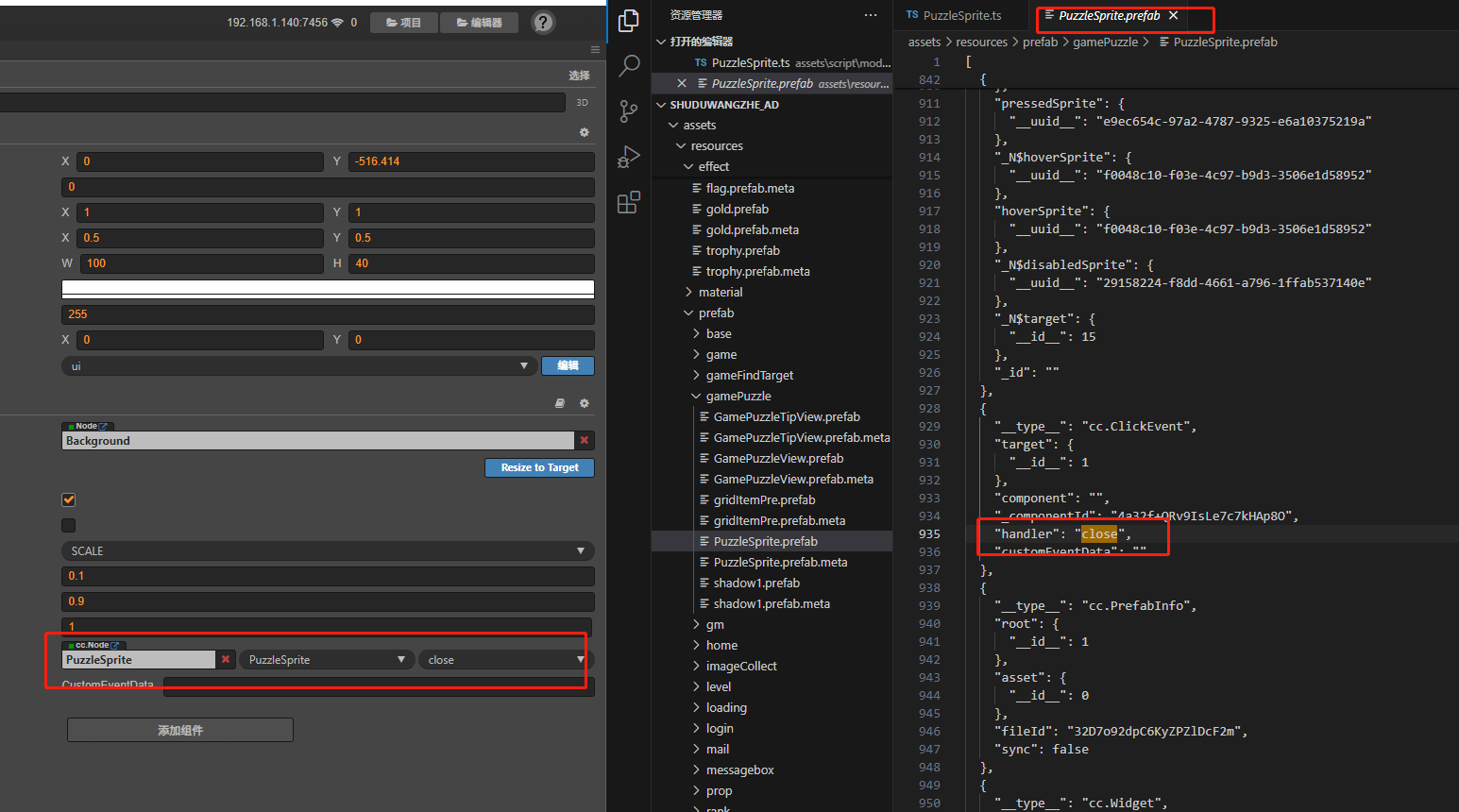Expand the material folder

(x=688, y=292)
